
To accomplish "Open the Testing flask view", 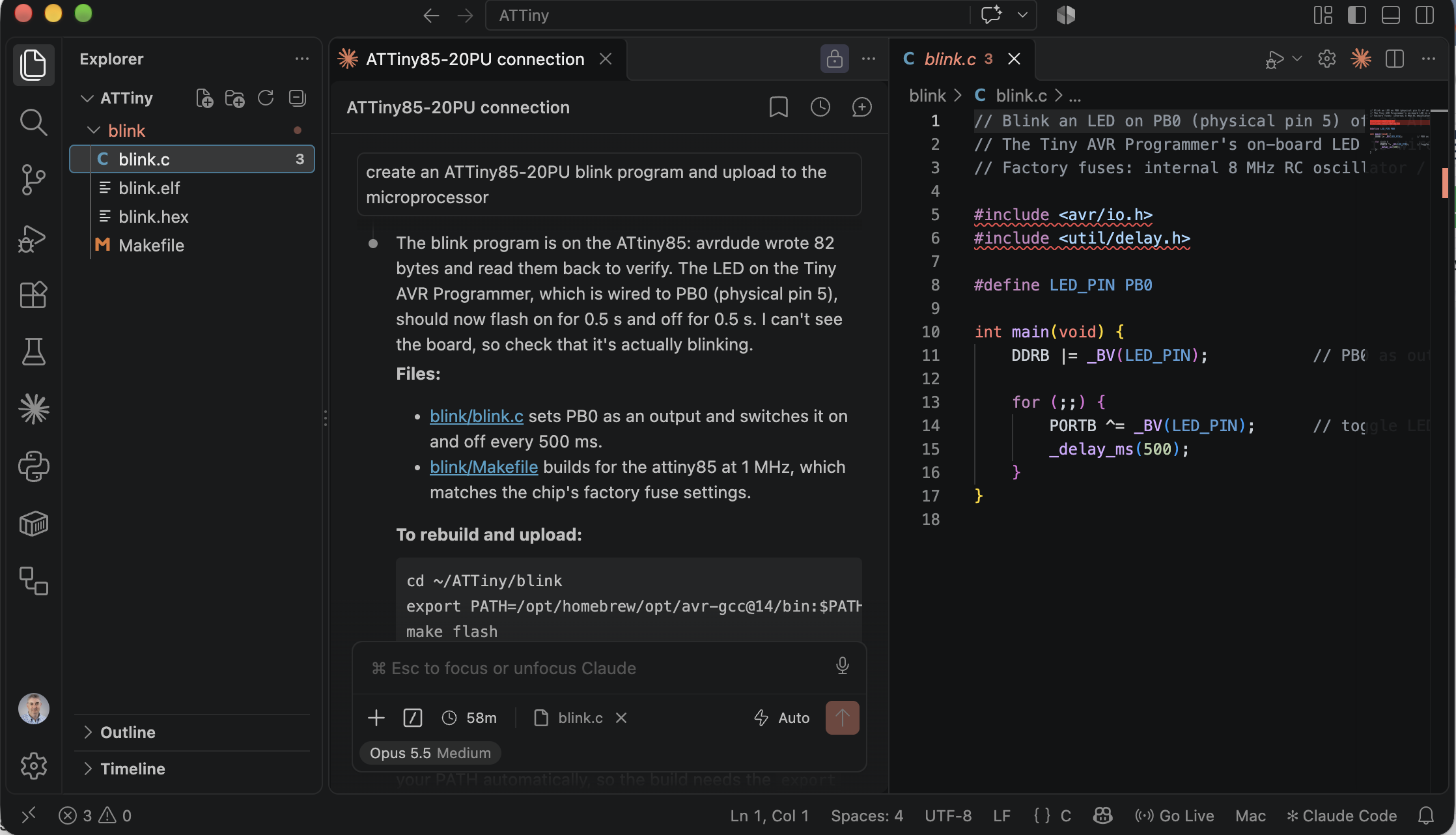I will [33, 352].
